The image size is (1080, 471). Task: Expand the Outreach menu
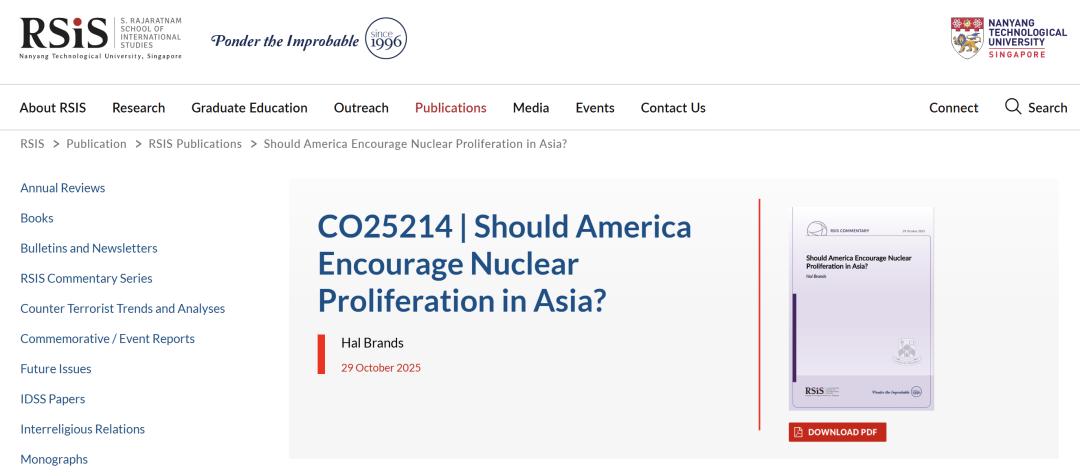coord(361,108)
